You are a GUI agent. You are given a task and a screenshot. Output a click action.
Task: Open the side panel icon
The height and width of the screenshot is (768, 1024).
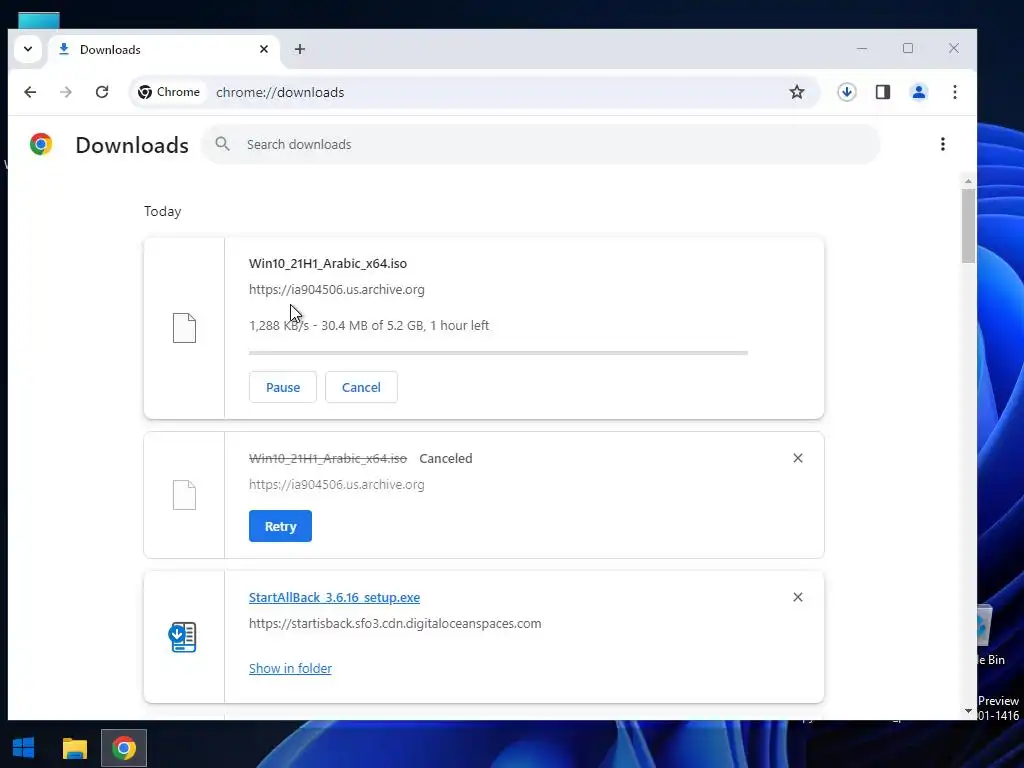883,92
